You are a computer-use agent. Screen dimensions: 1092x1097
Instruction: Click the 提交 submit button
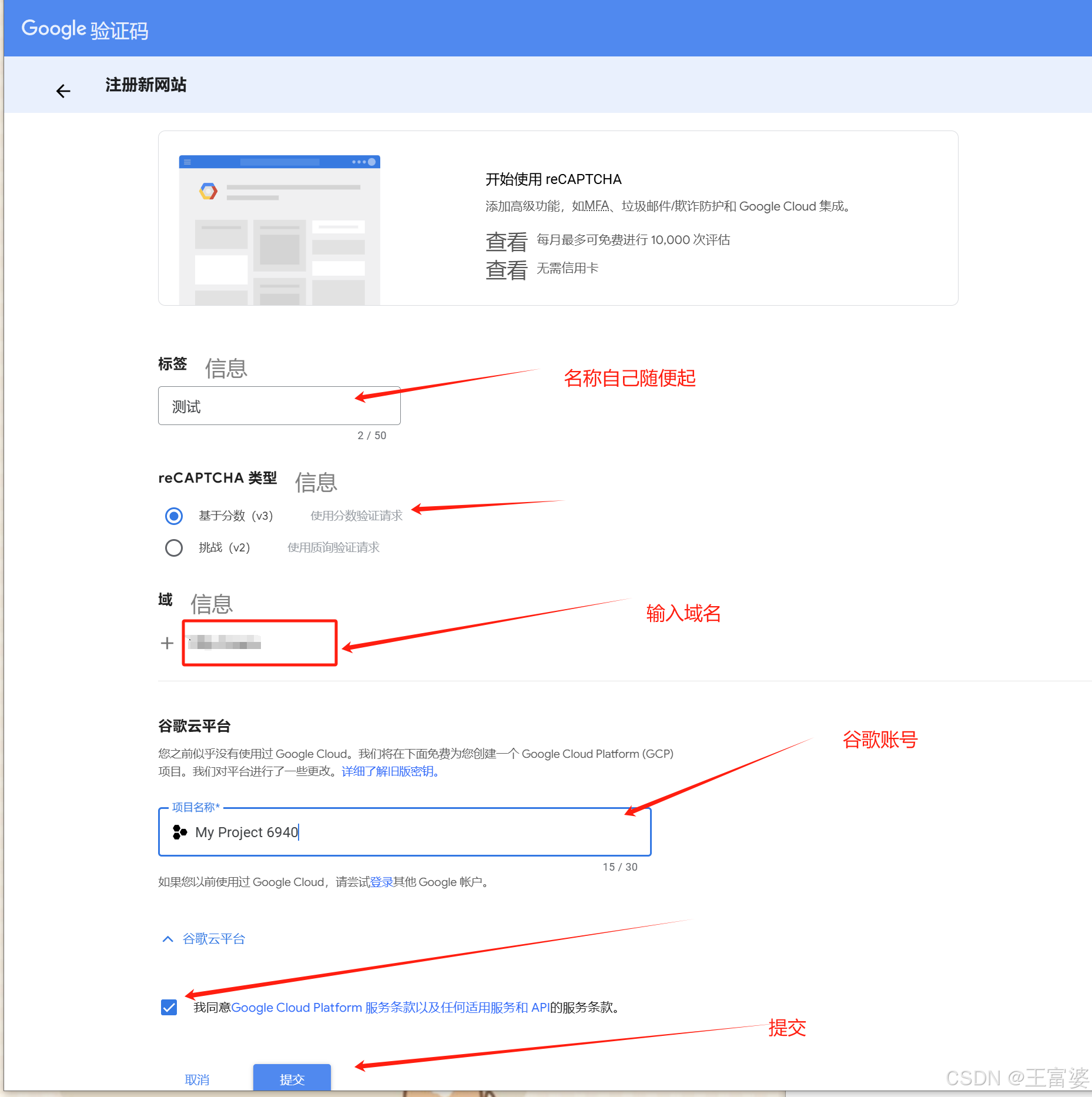click(292, 1079)
